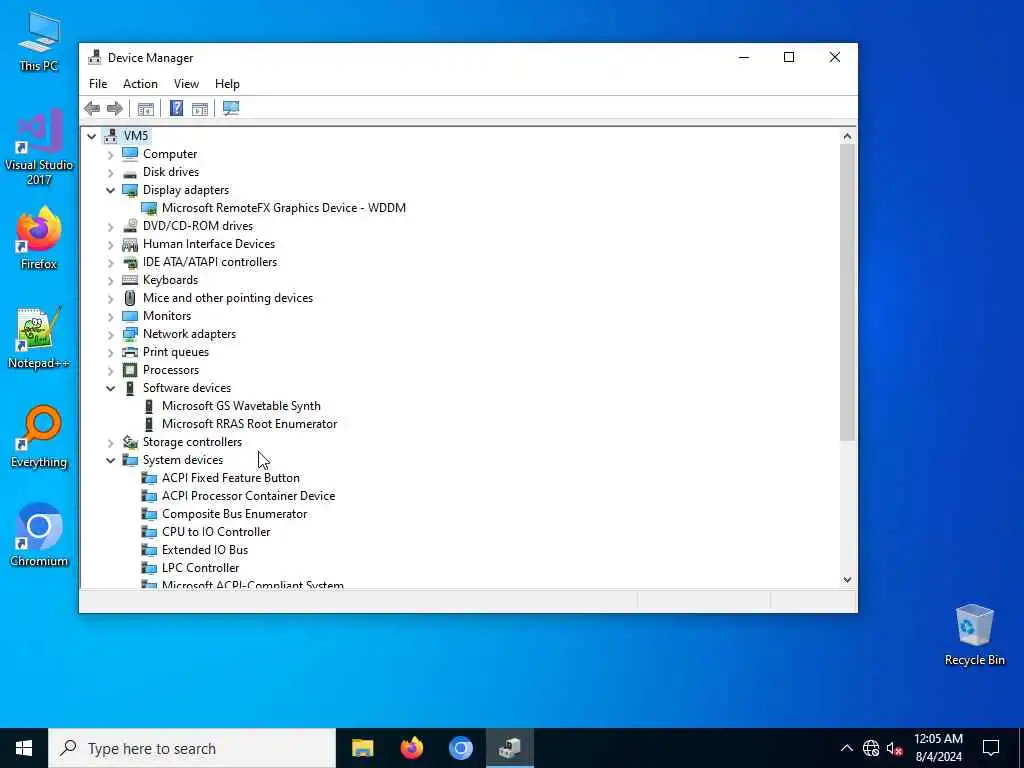
Task: Select the Recycle Bin desktop icon
Action: coord(974,635)
